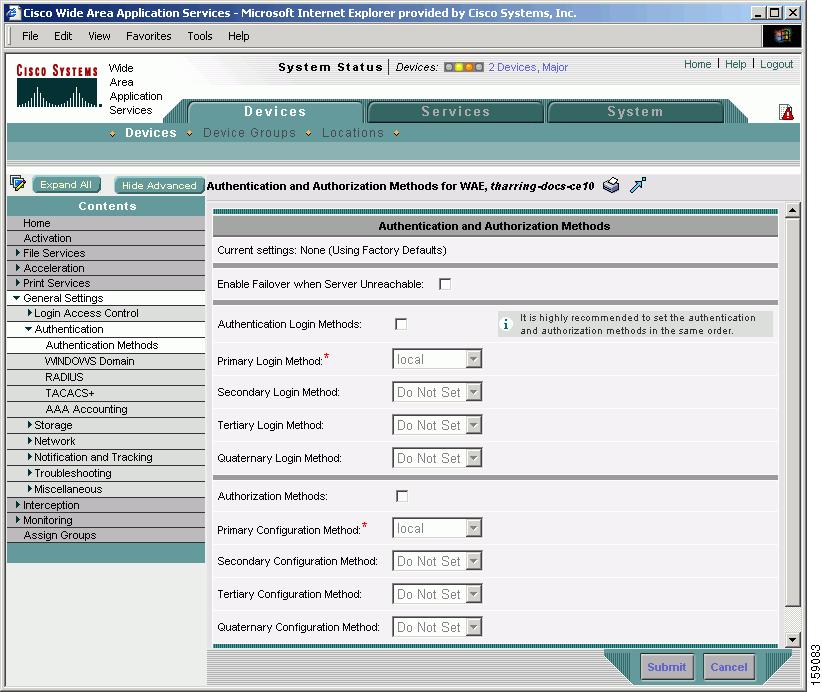Select the Devices main tab

(x=275, y=112)
